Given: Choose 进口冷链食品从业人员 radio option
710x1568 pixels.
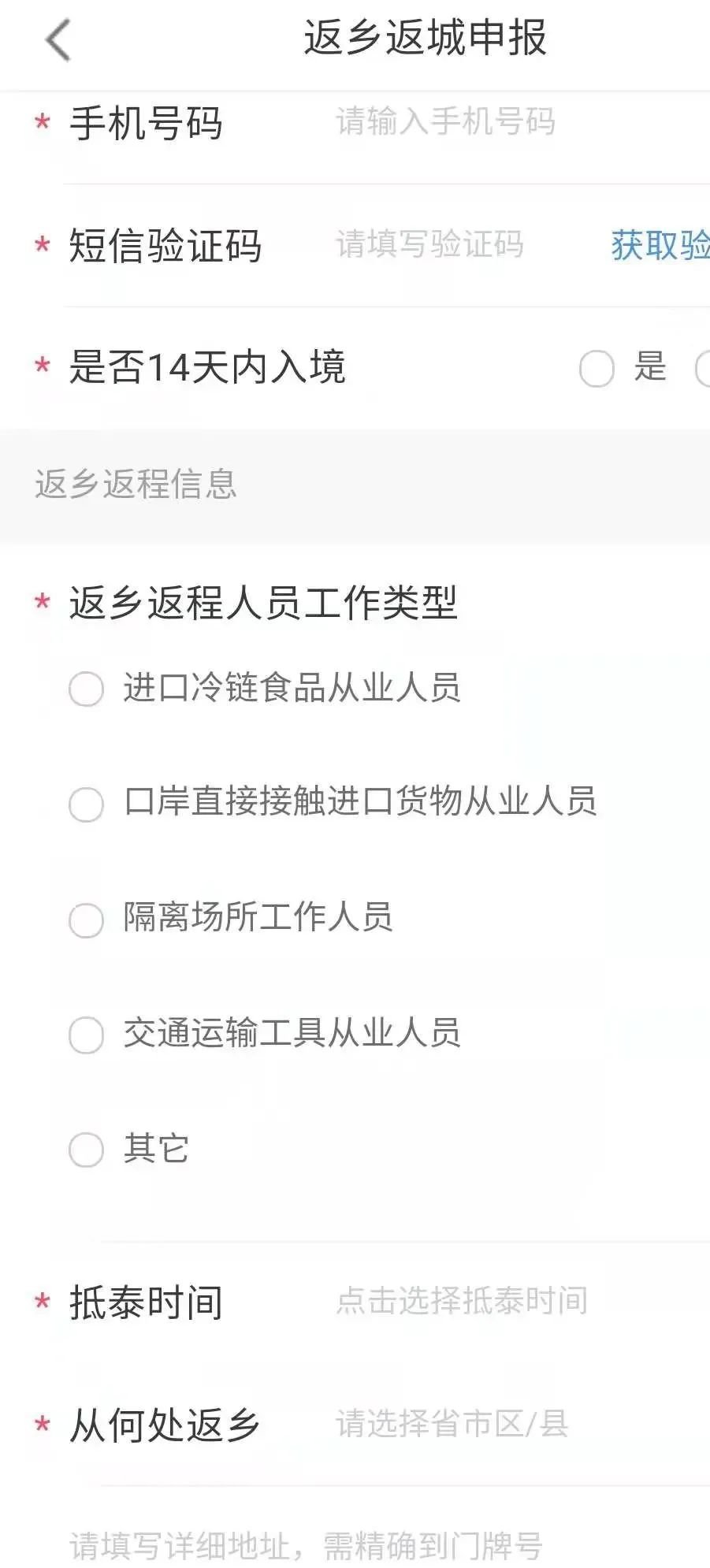Looking at the screenshot, I should 87,689.
